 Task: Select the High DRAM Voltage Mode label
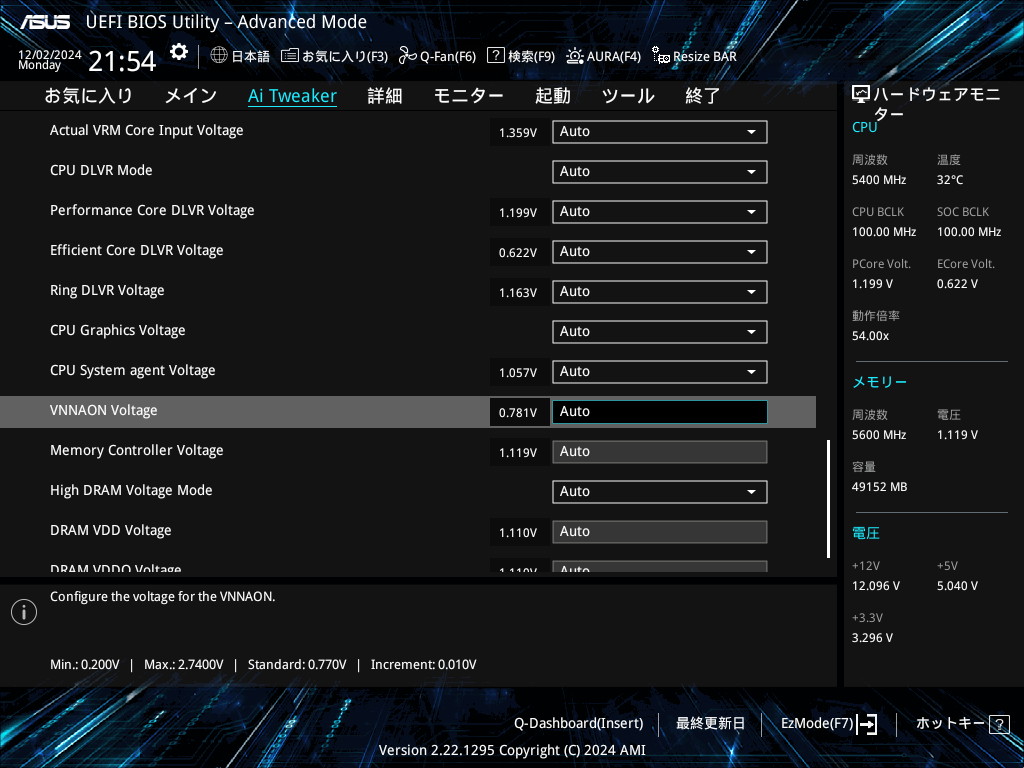click(131, 490)
